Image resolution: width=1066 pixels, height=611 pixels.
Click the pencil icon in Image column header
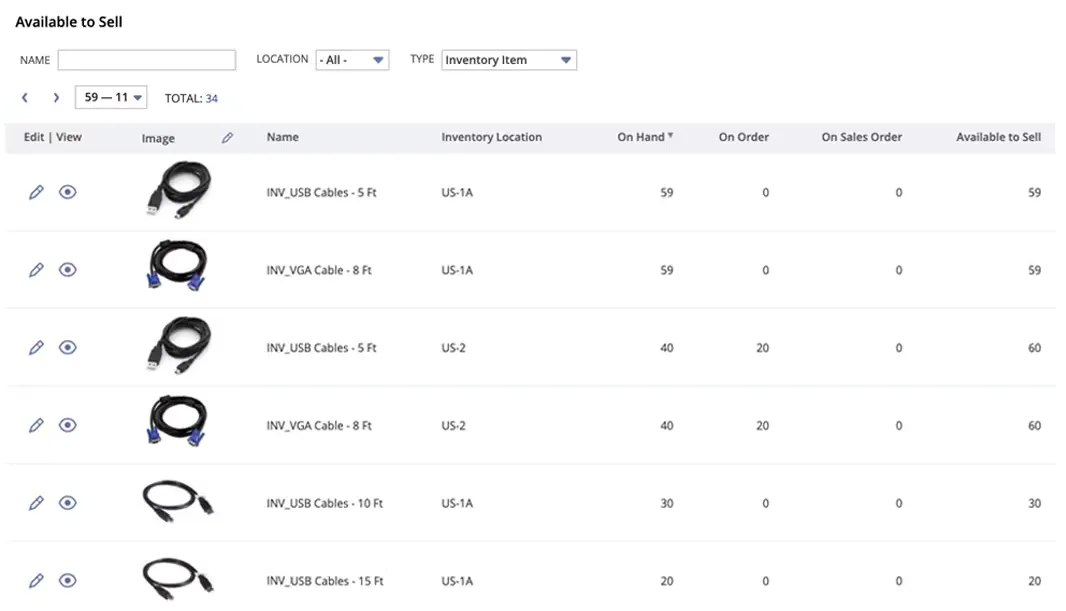point(227,138)
